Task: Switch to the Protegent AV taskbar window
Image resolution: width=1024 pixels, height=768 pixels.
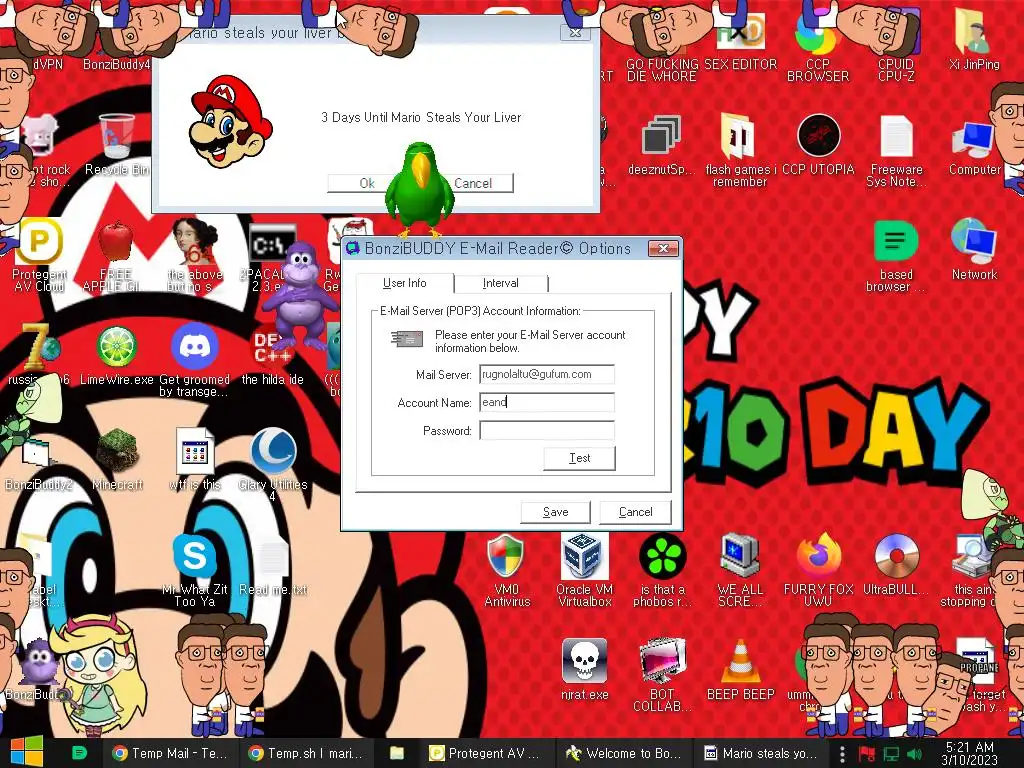Action: click(487, 753)
